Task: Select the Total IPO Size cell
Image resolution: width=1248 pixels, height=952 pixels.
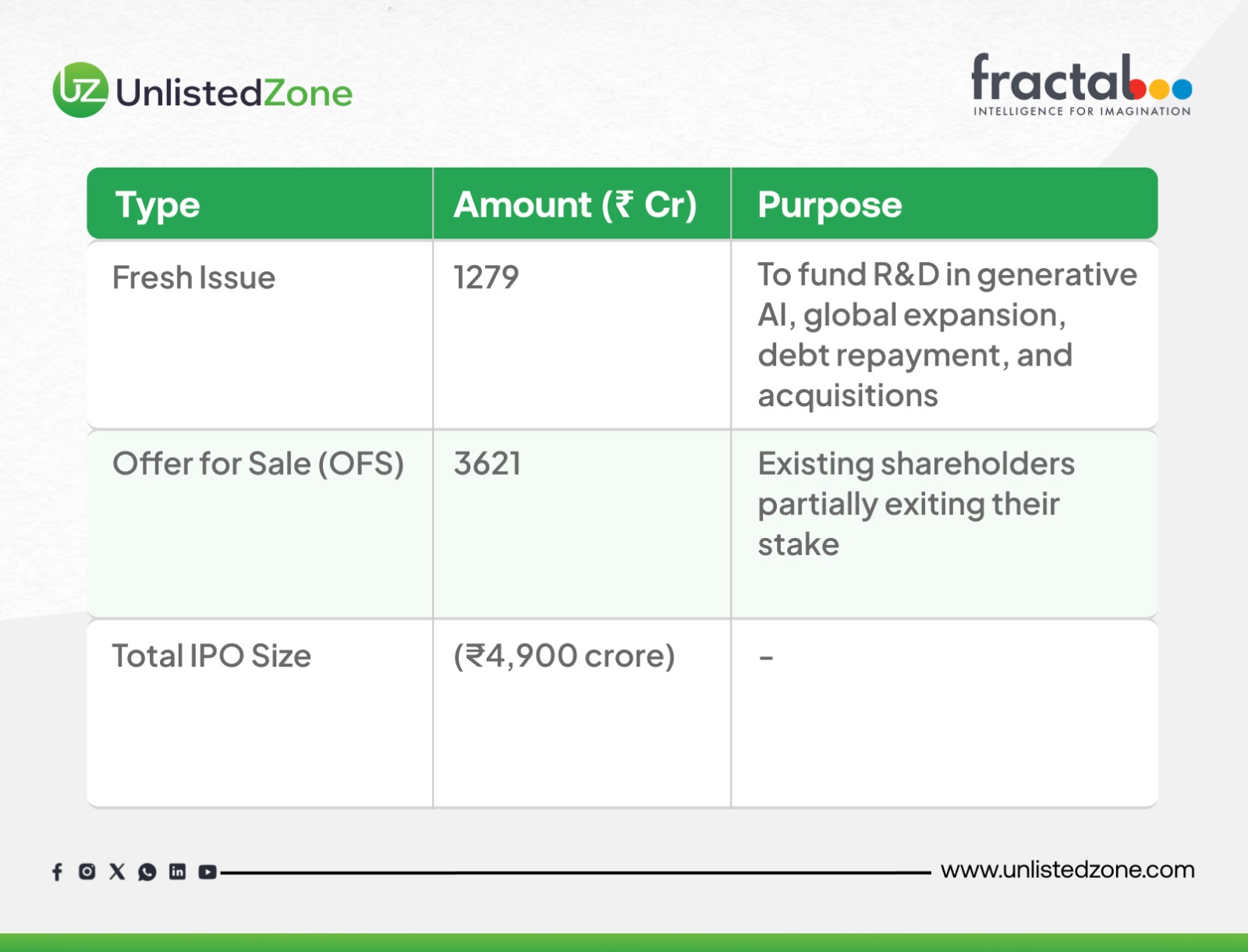Action: pyautogui.click(x=211, y=656)
